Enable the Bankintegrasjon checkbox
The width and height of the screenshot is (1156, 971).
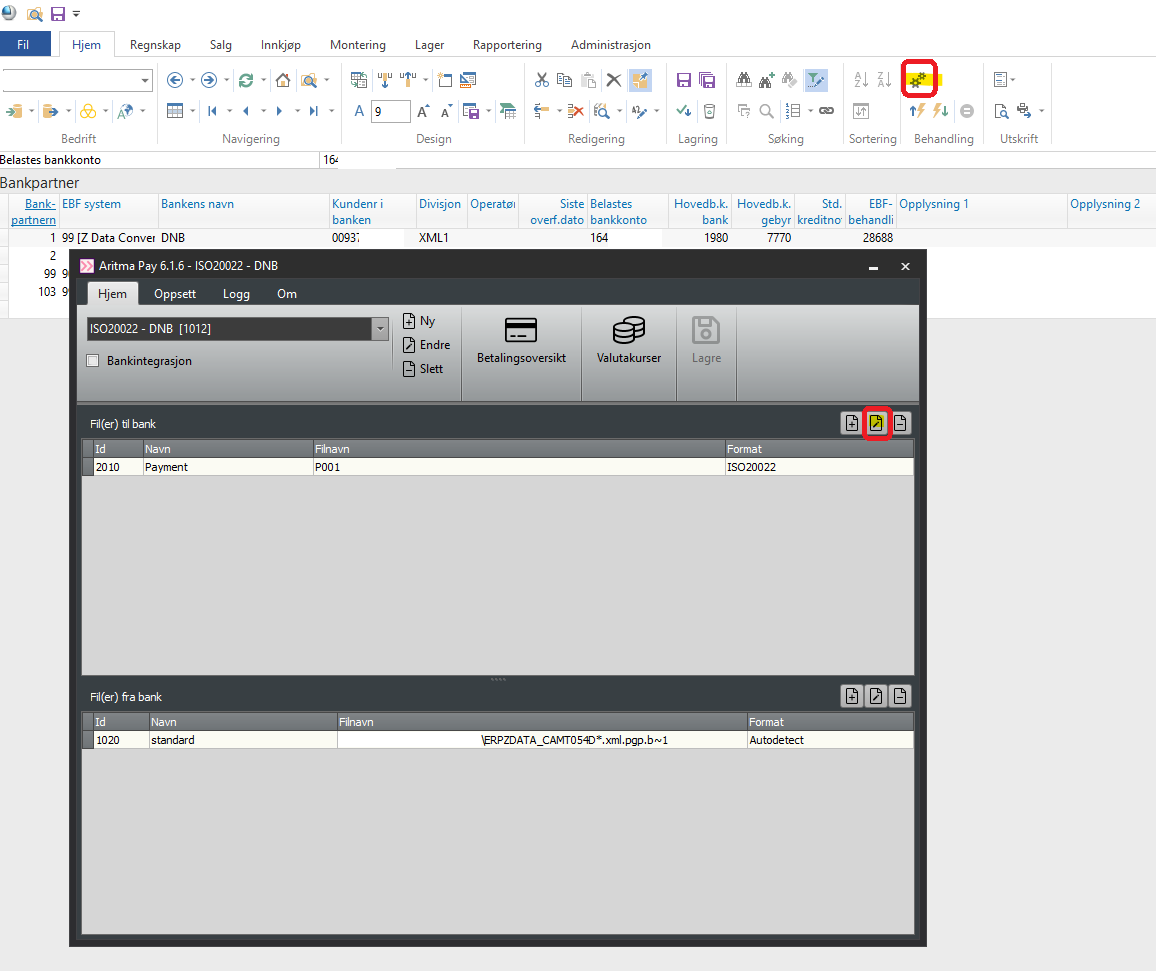(x=94, y=361)
